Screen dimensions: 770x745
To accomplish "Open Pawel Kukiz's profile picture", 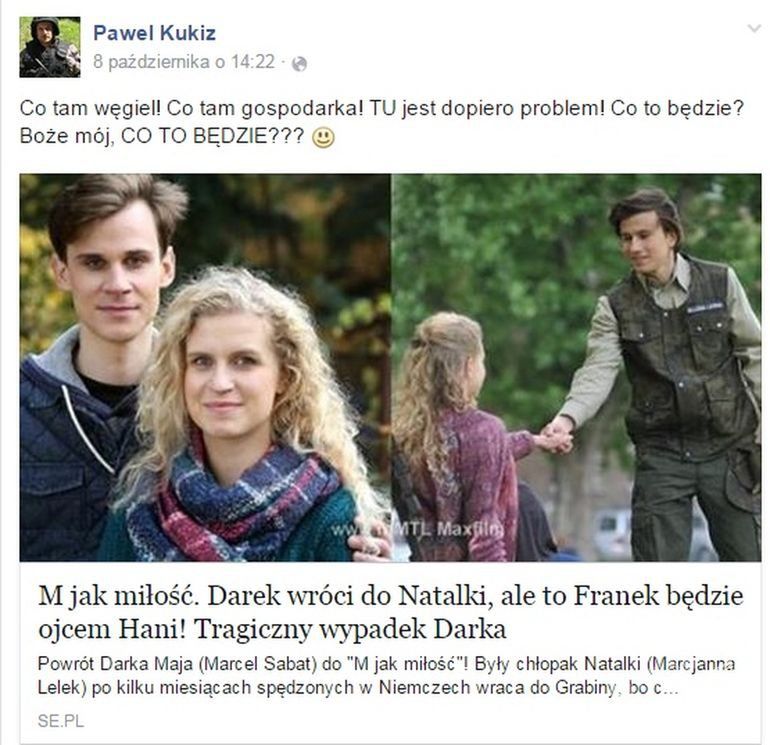I will (50, 47).
